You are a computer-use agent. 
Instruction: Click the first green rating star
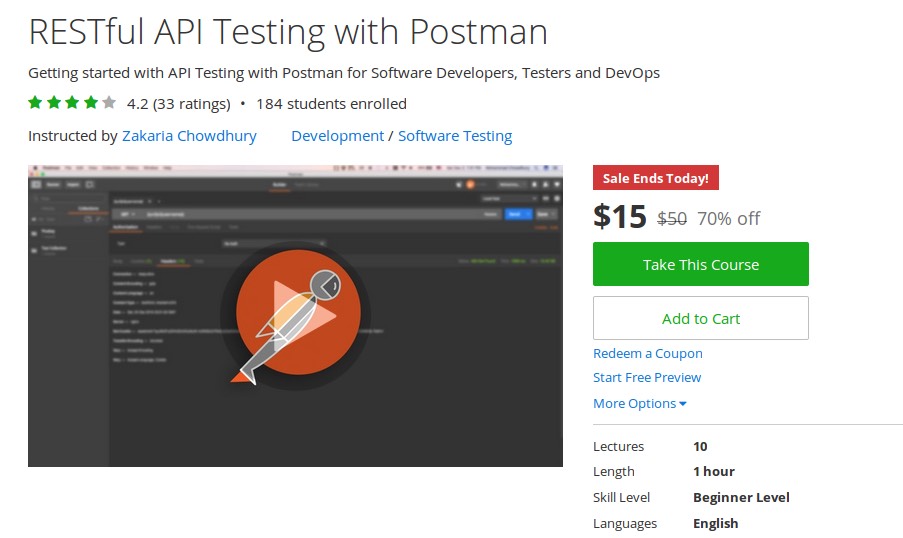pyautogui.click(x=35, y=103)
